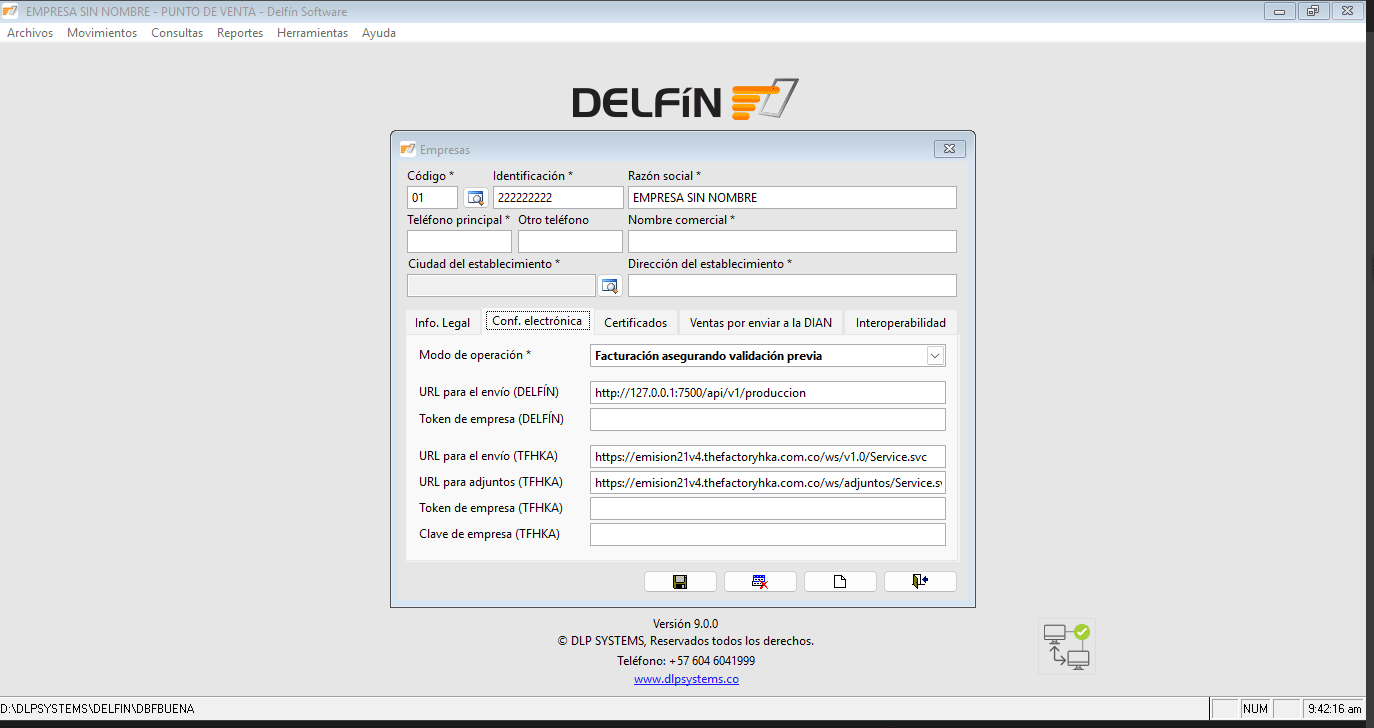Switch to the Certificados tab
1374x728 pixels.
pos(635,323)
